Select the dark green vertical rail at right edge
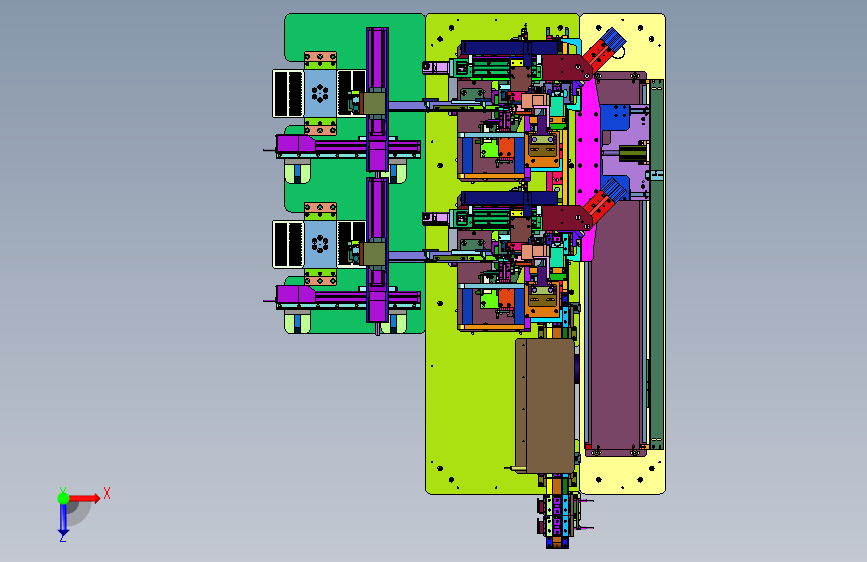 coord(657,264)
